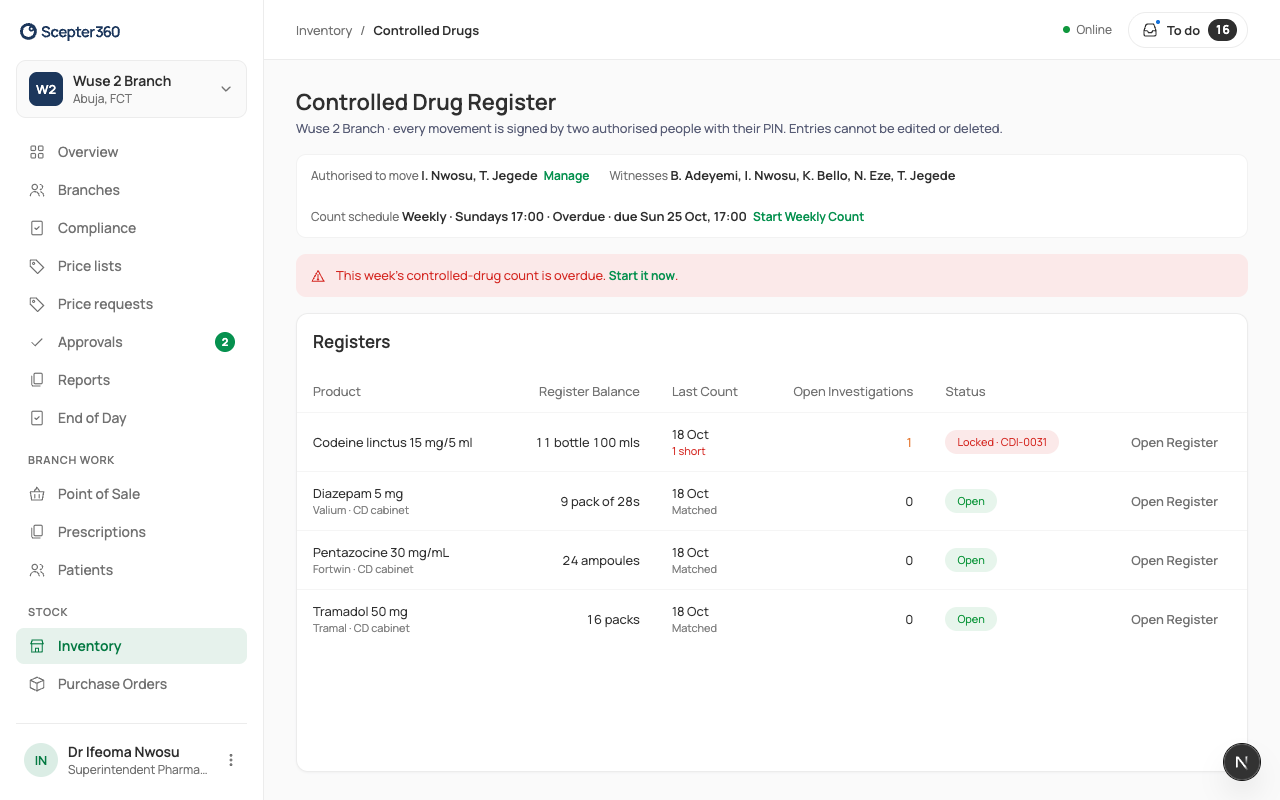Click the Price requests tag icon
The image size is (1280, 800).
[37, 304]
